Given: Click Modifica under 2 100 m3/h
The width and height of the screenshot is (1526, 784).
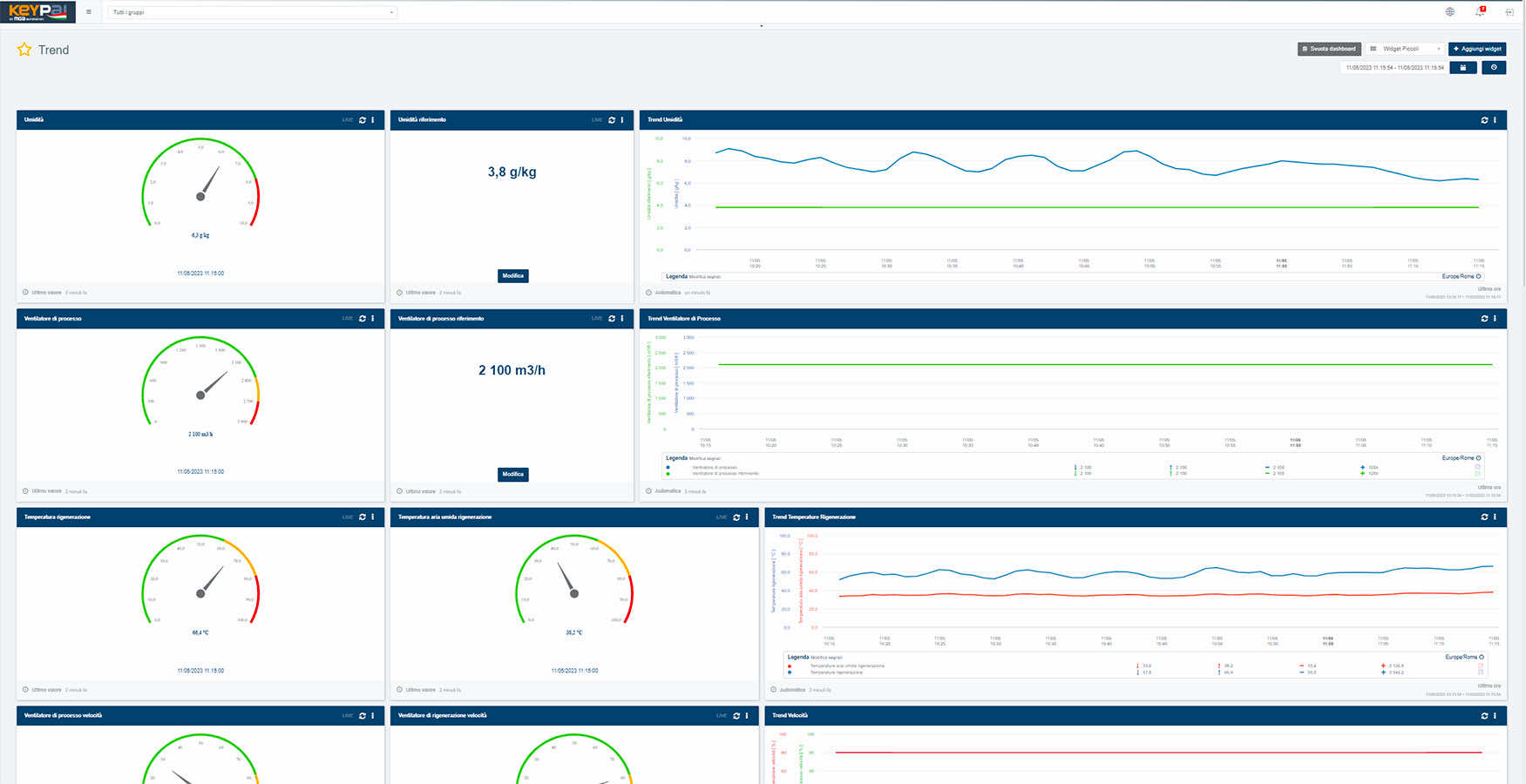Looking at the screenshot, I should (x=513, y=475).
